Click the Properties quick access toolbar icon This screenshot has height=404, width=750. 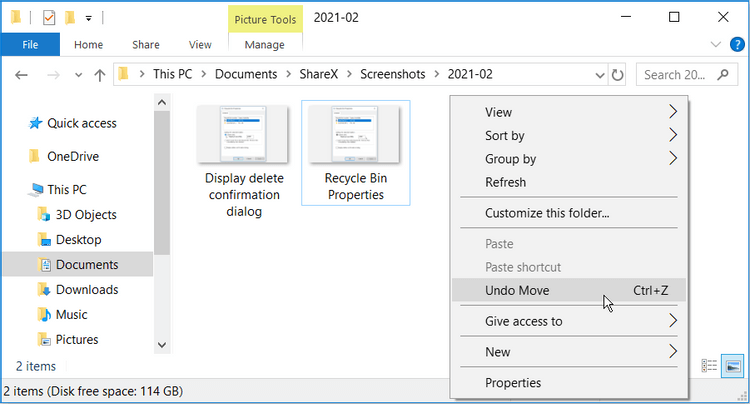click(49, 18)
